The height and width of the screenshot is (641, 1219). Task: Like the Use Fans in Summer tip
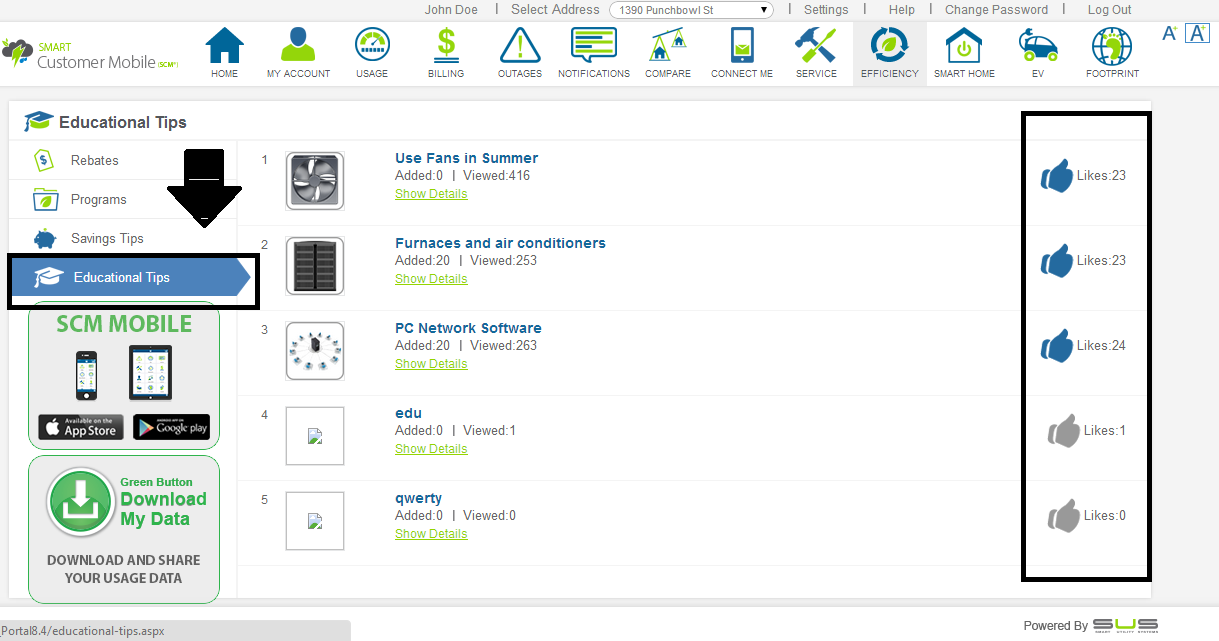click(x=1056, y=176)
